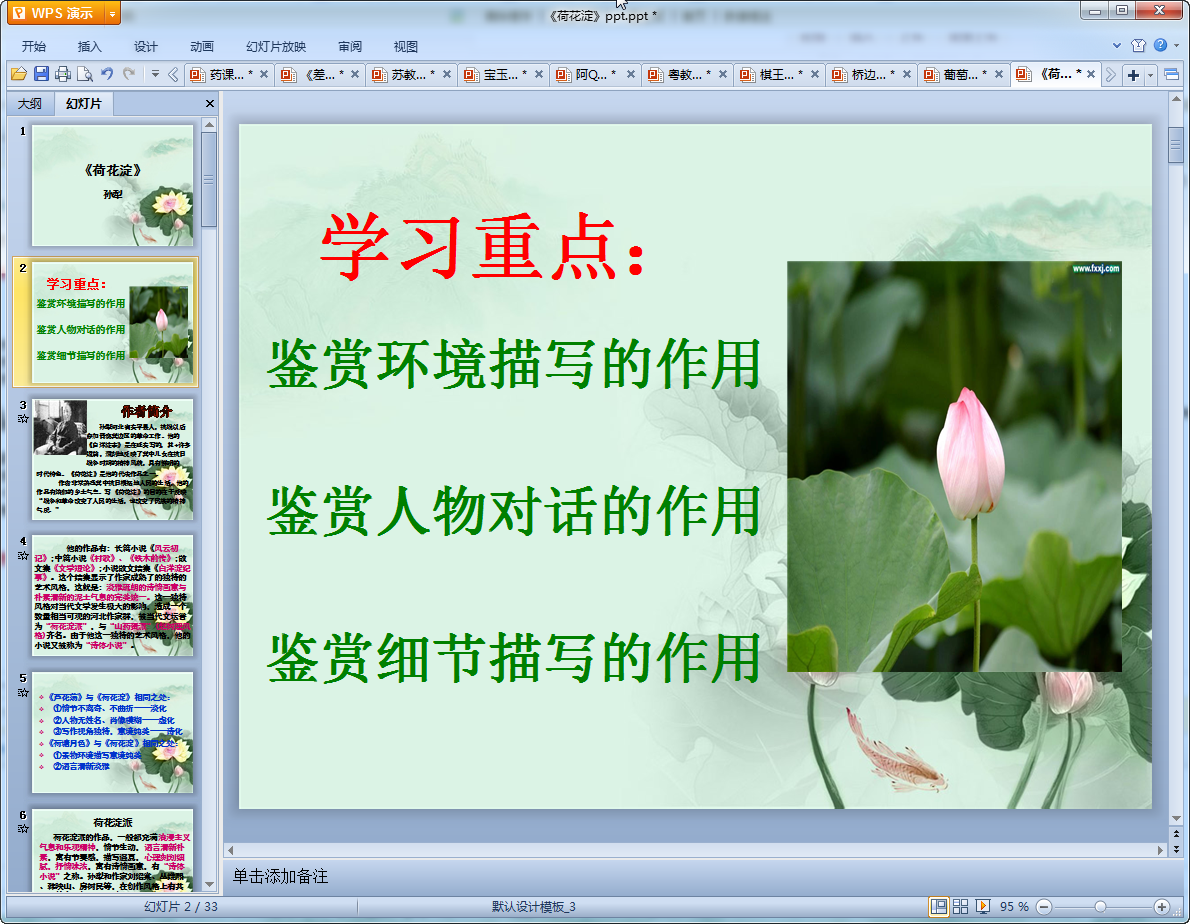Expand dropdown arrow next to Help icon
Image resolution: width=1190 pixels, height=924 pixels.
click(1176, 46)
